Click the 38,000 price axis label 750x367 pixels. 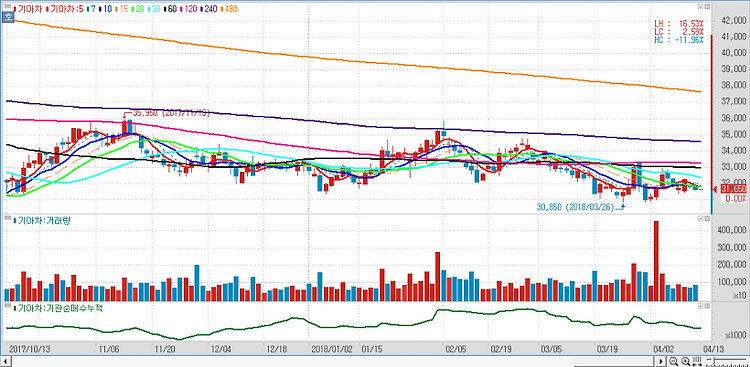[734, 85]
